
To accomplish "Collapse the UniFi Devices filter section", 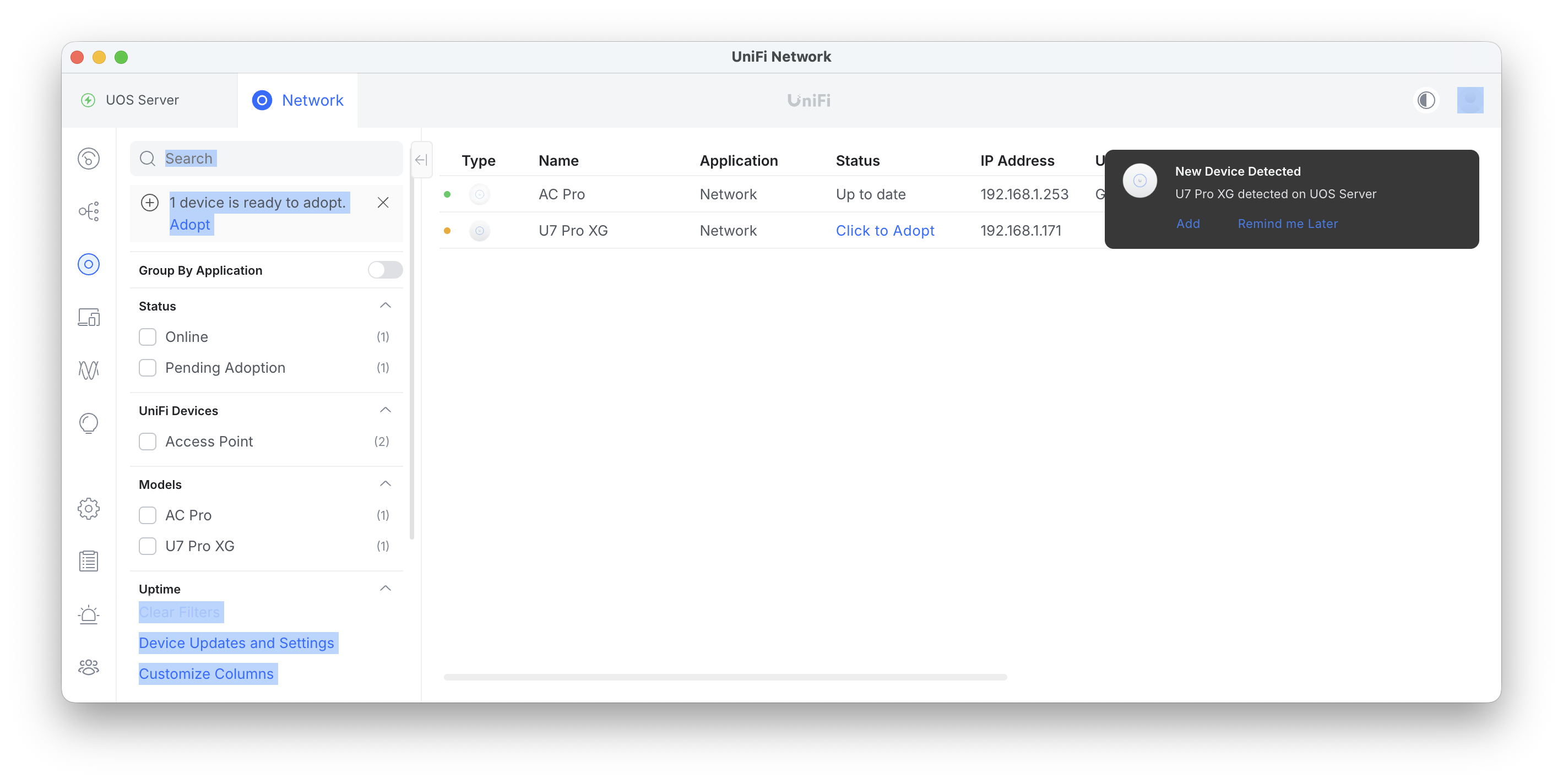I will coord(386,411).
